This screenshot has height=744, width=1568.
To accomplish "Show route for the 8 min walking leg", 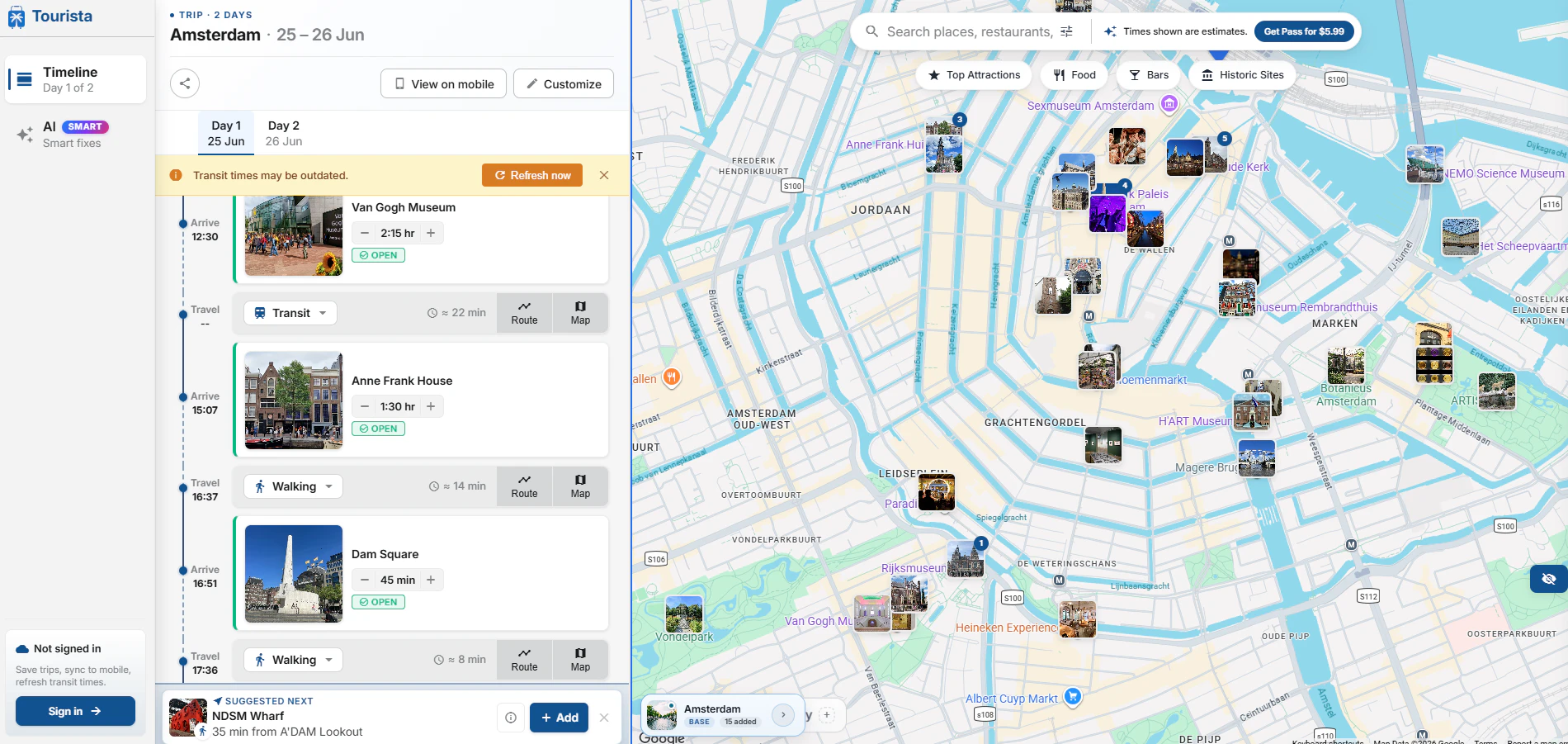I will click(524, 660).
